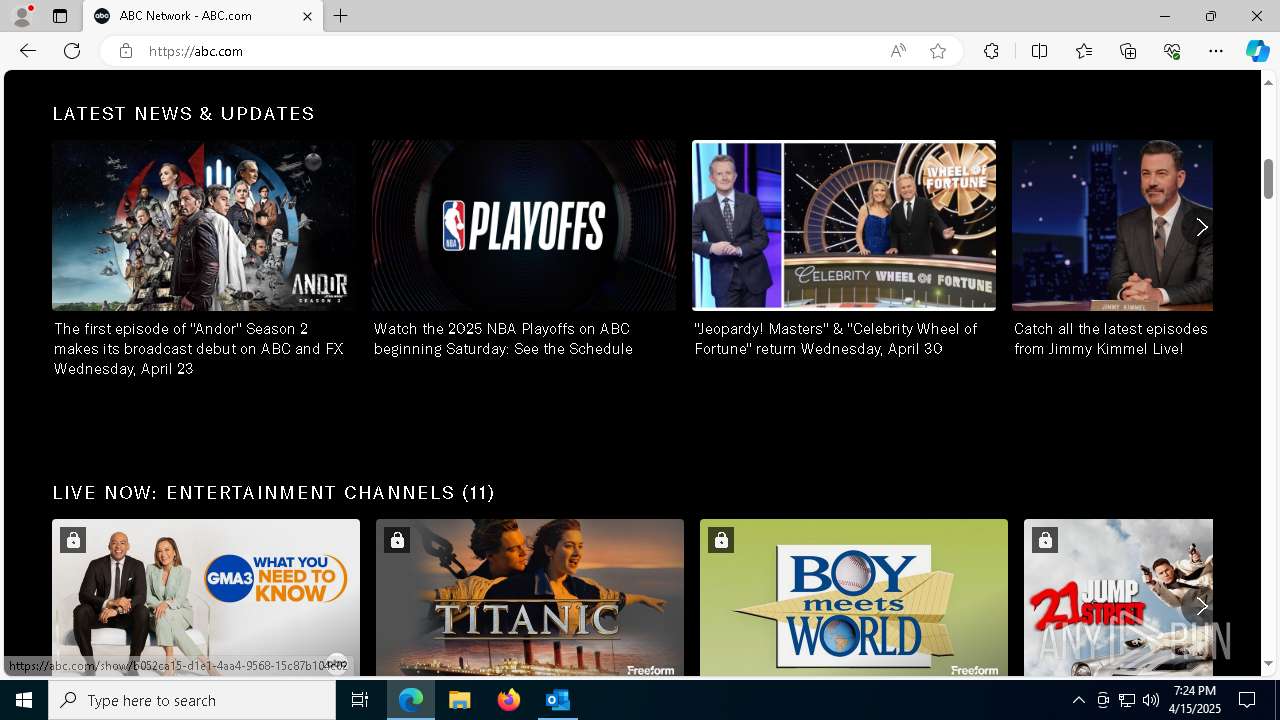Open Split screen view
The image size is (1280, 720).
[x=1039, y=51]
